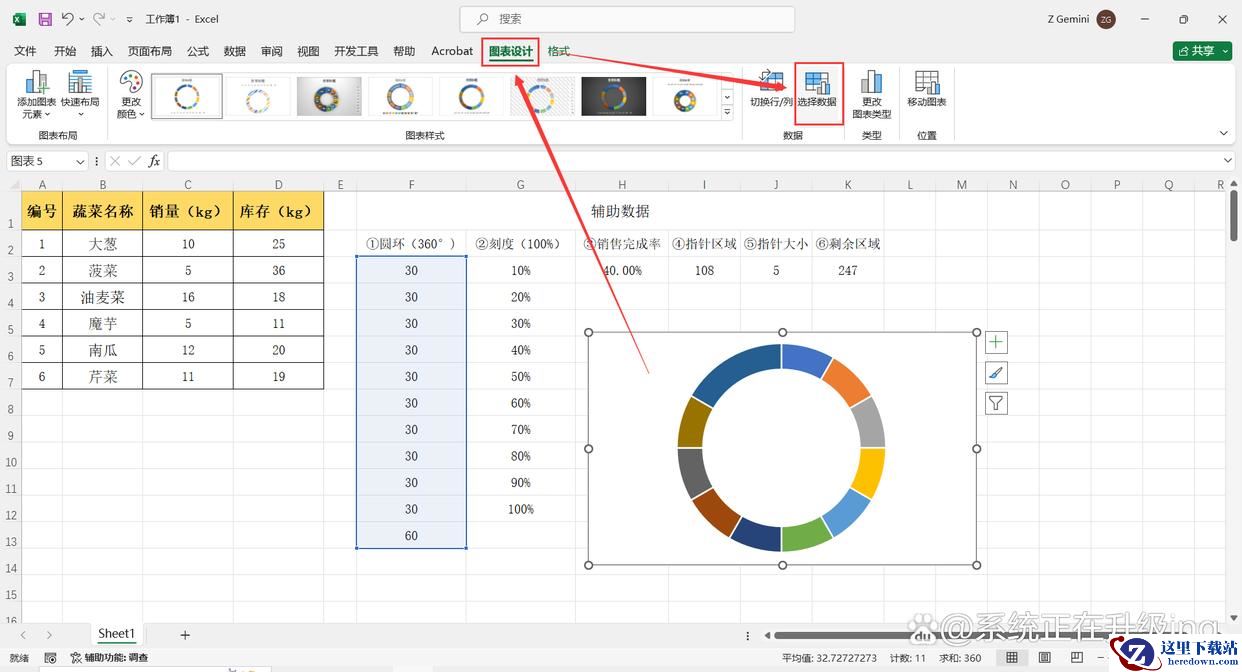Click the 移动图表 move chart icon

[926, 90]
